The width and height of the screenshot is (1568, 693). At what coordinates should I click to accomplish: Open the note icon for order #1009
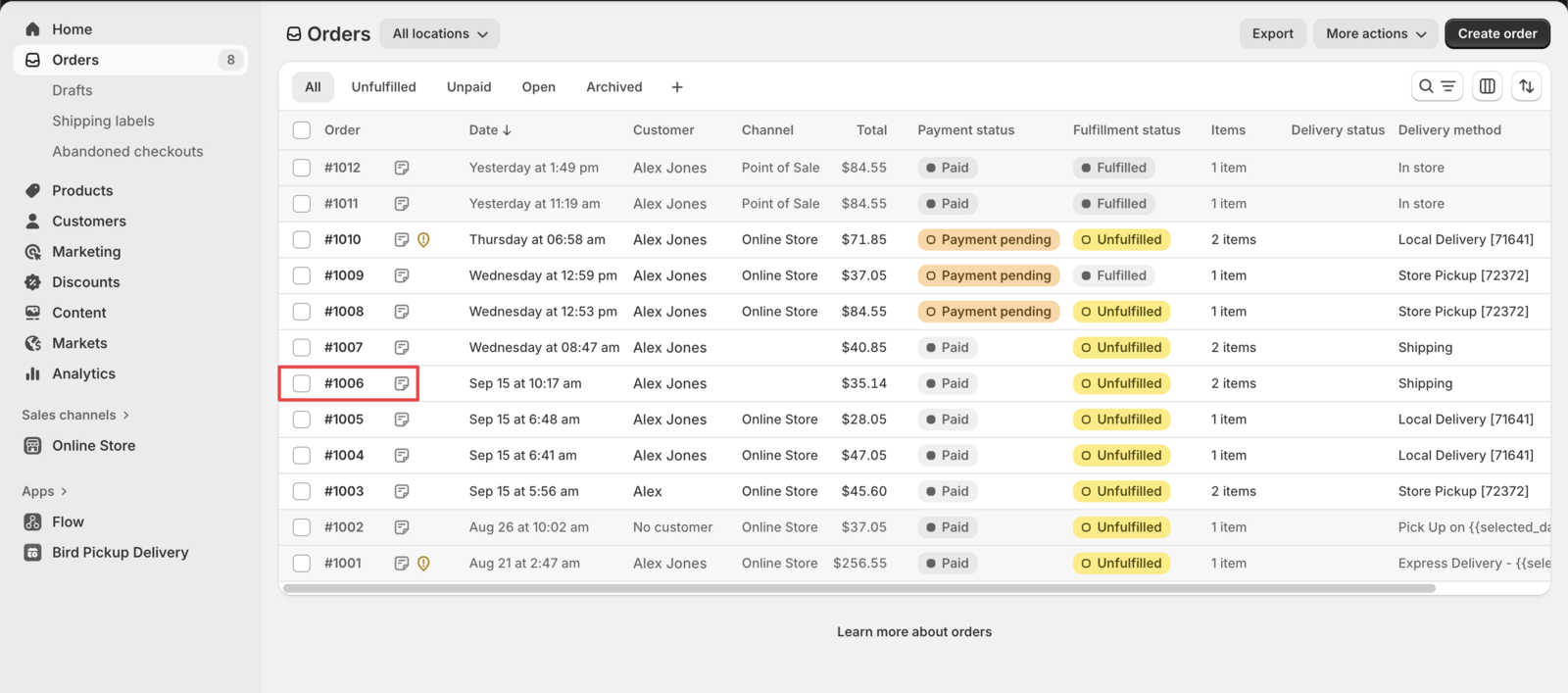pyautogui.click(x=402, y=275)
